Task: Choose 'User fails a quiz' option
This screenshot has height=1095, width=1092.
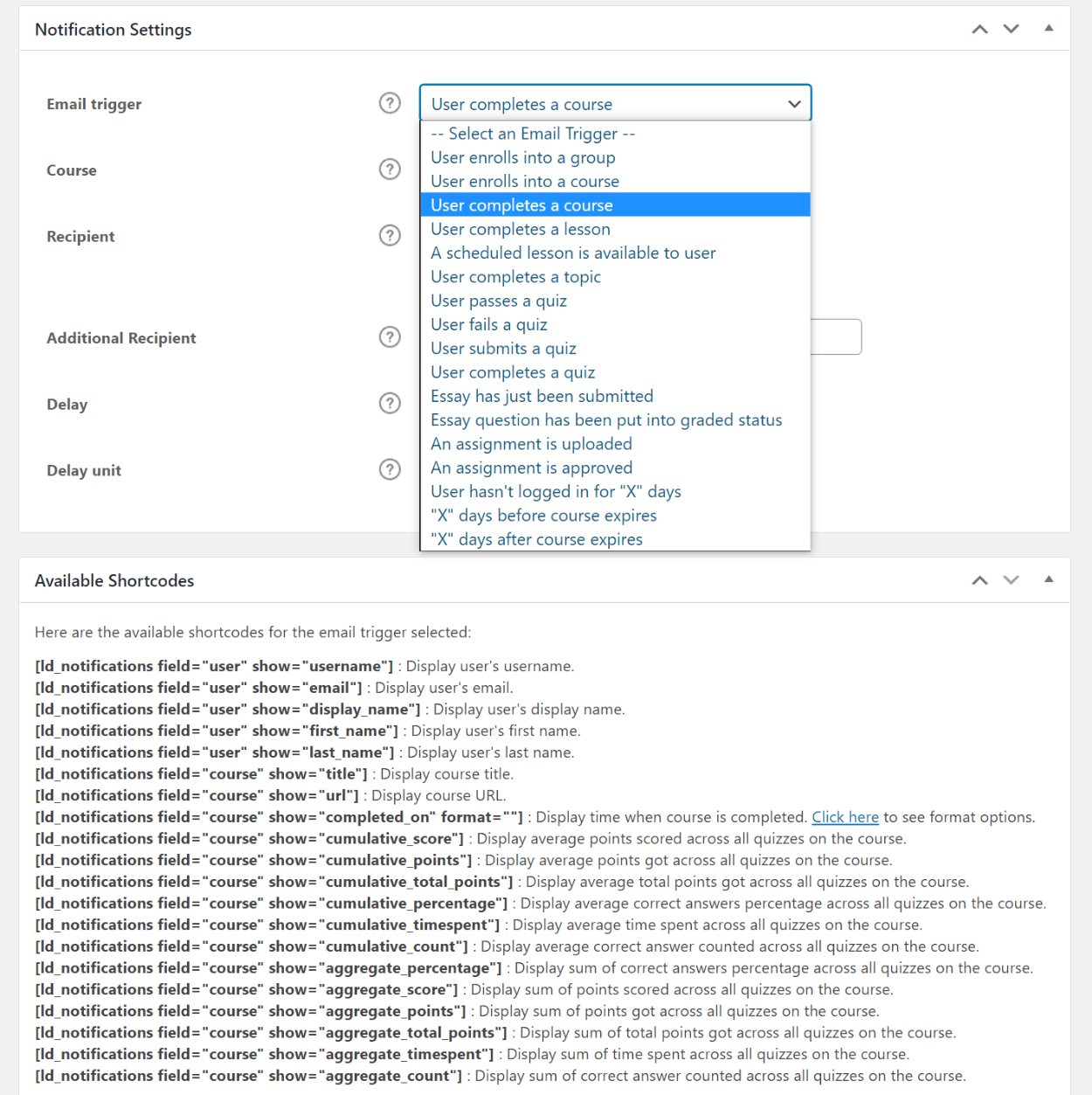Action: coord(615,324)
